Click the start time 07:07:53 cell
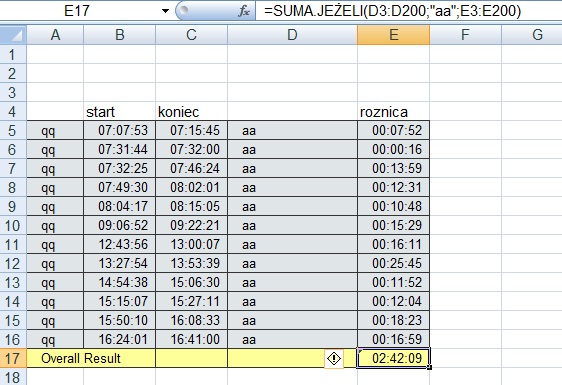 120,130
